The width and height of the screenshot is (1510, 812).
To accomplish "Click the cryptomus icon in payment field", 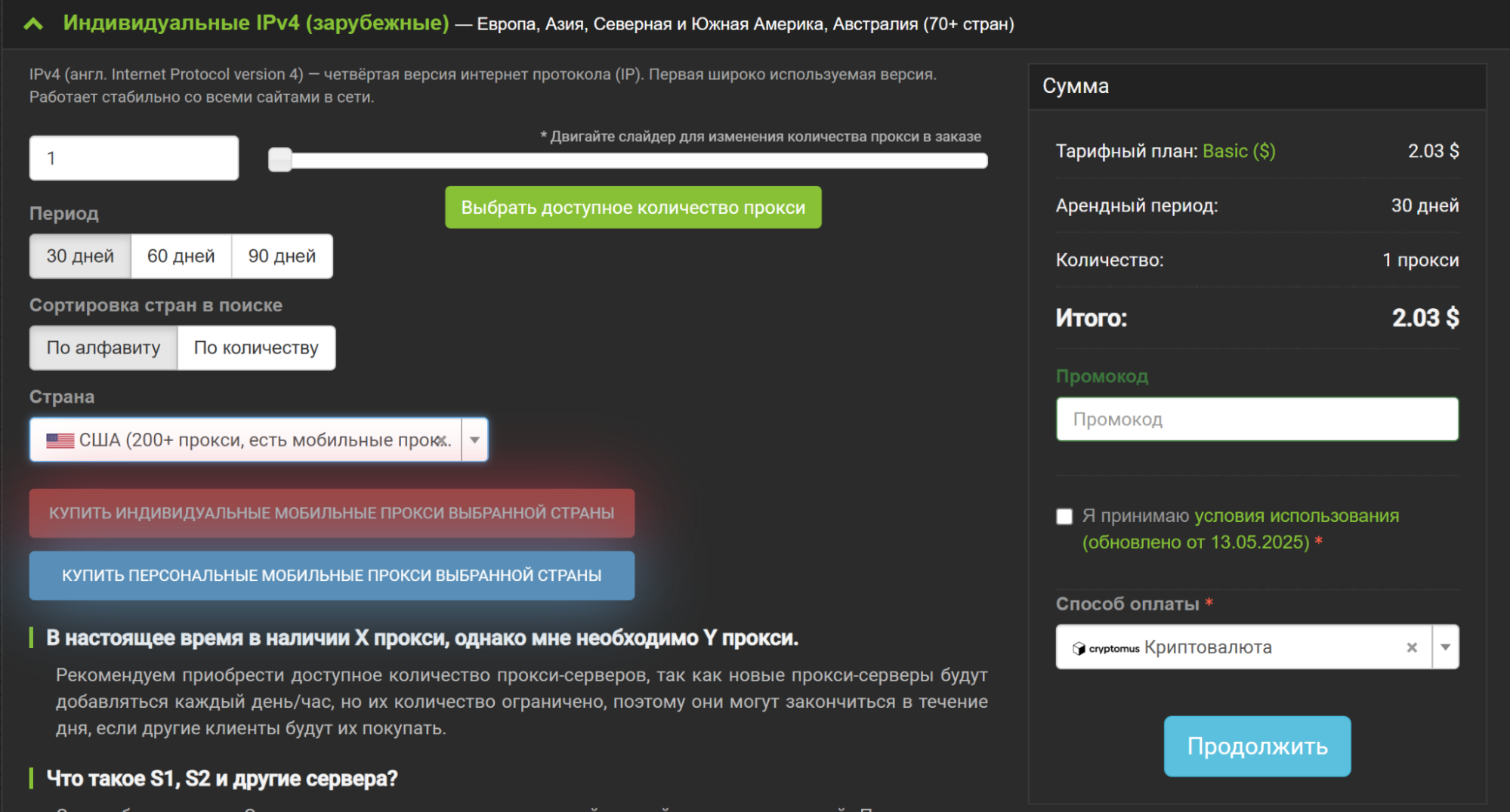I will pos(1079,647).
